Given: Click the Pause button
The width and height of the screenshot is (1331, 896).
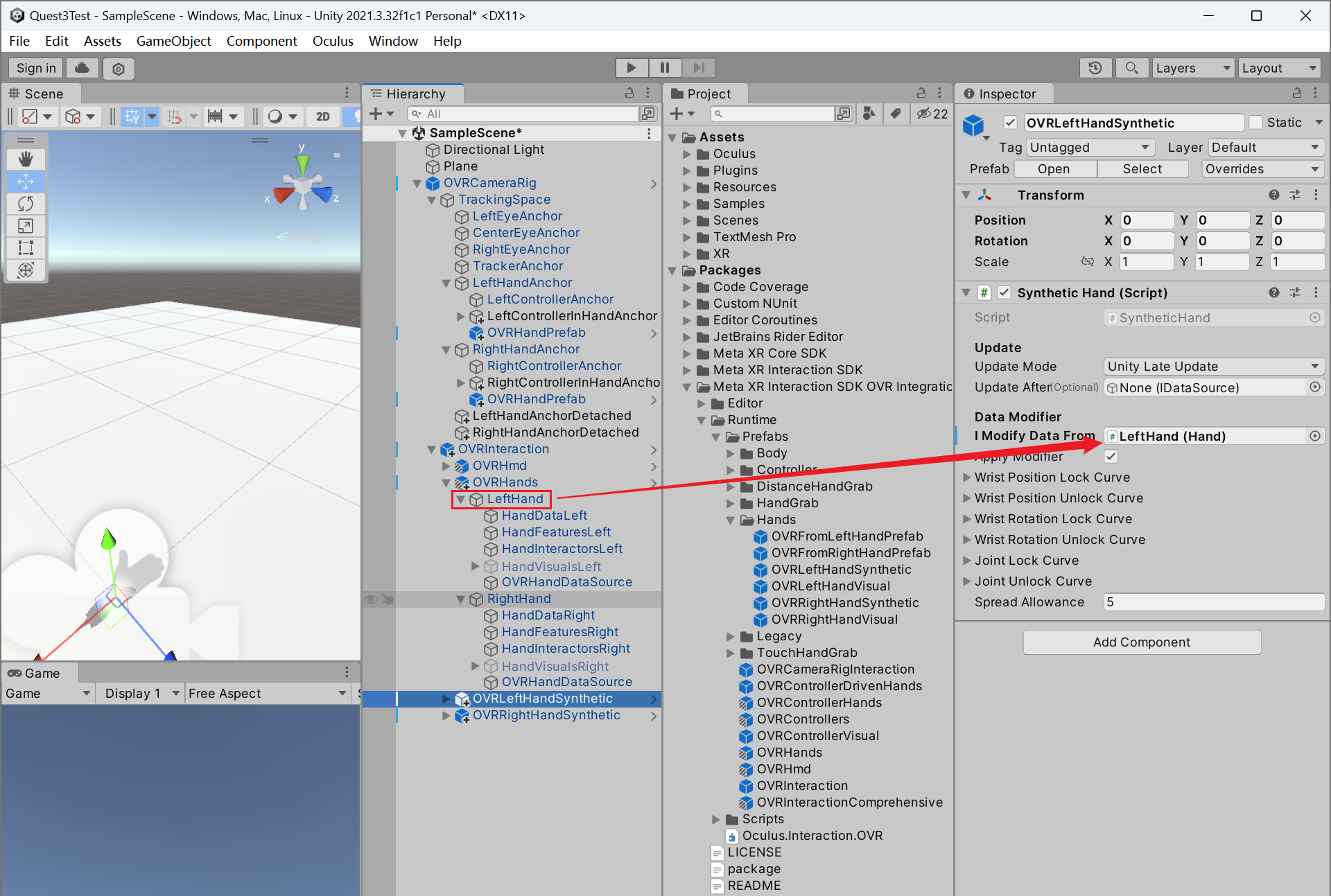Looking at the screenshot, I should pyautogui.click(x=665, y=68).
